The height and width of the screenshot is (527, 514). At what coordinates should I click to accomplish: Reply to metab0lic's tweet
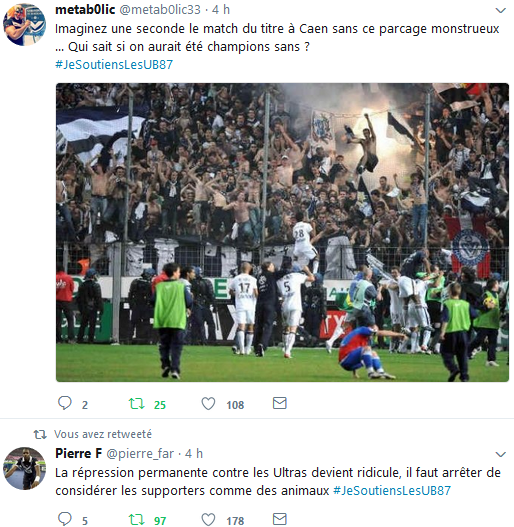tap(65, 403)
